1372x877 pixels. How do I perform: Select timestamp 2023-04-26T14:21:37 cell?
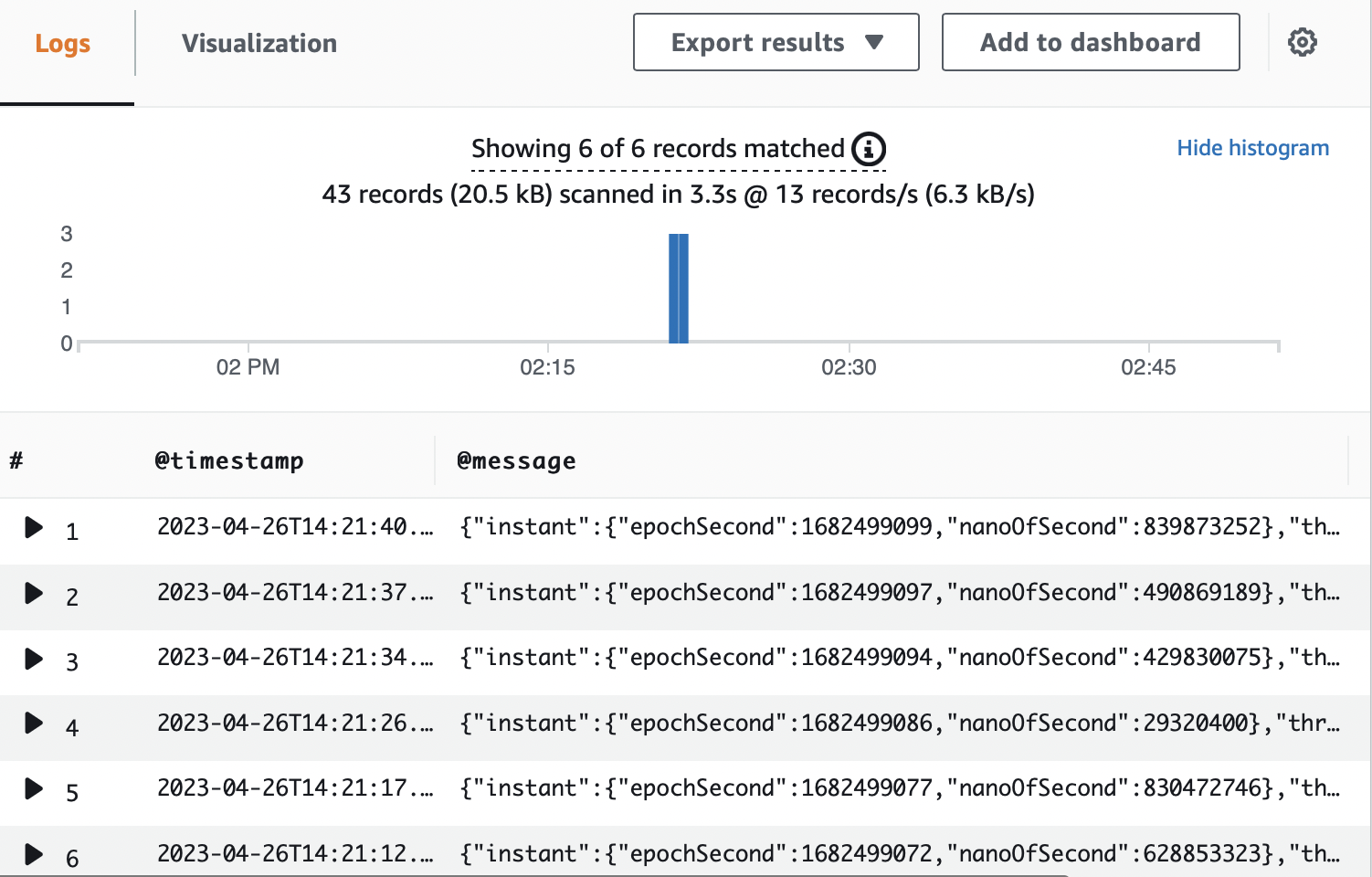(x=294, y=593)
